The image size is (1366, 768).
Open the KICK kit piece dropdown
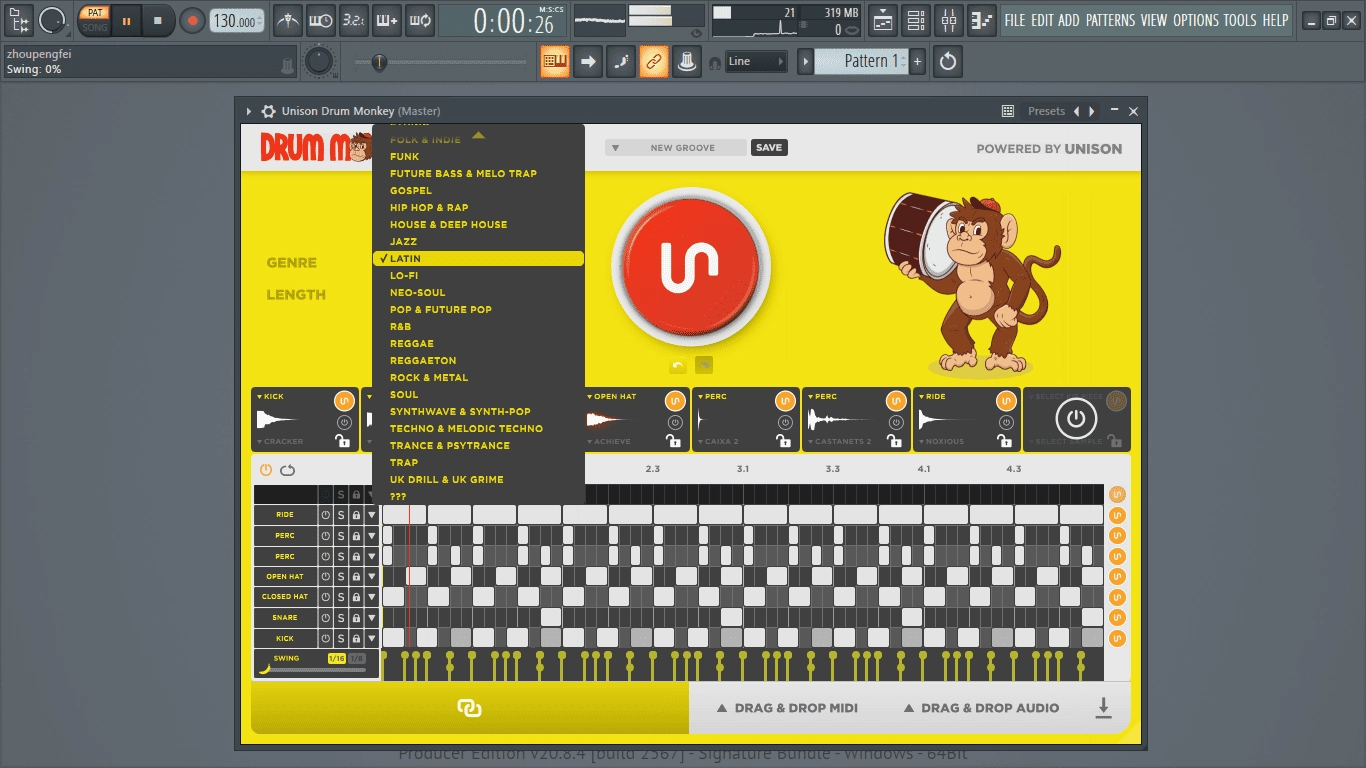click(x=270, y=397)
